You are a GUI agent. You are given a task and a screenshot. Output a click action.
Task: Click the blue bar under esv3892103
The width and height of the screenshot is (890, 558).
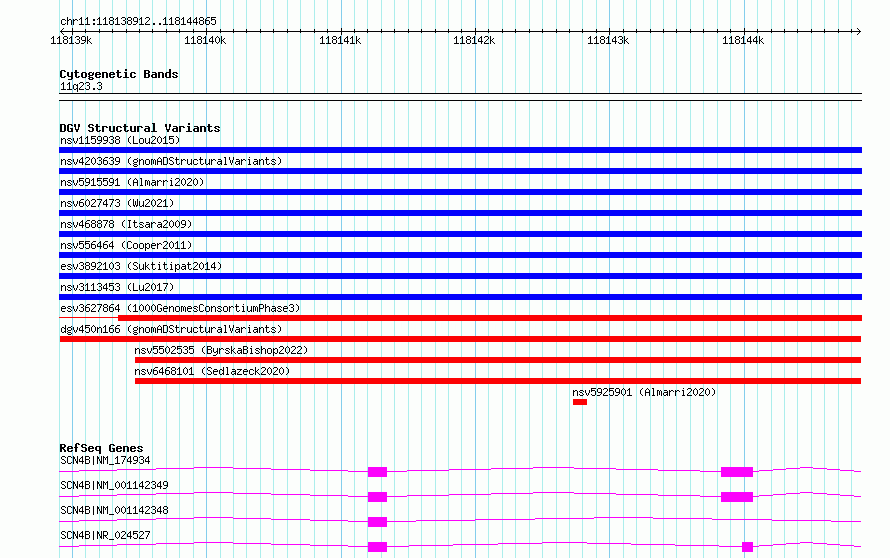pyautogui.click(x=460, y=276)
